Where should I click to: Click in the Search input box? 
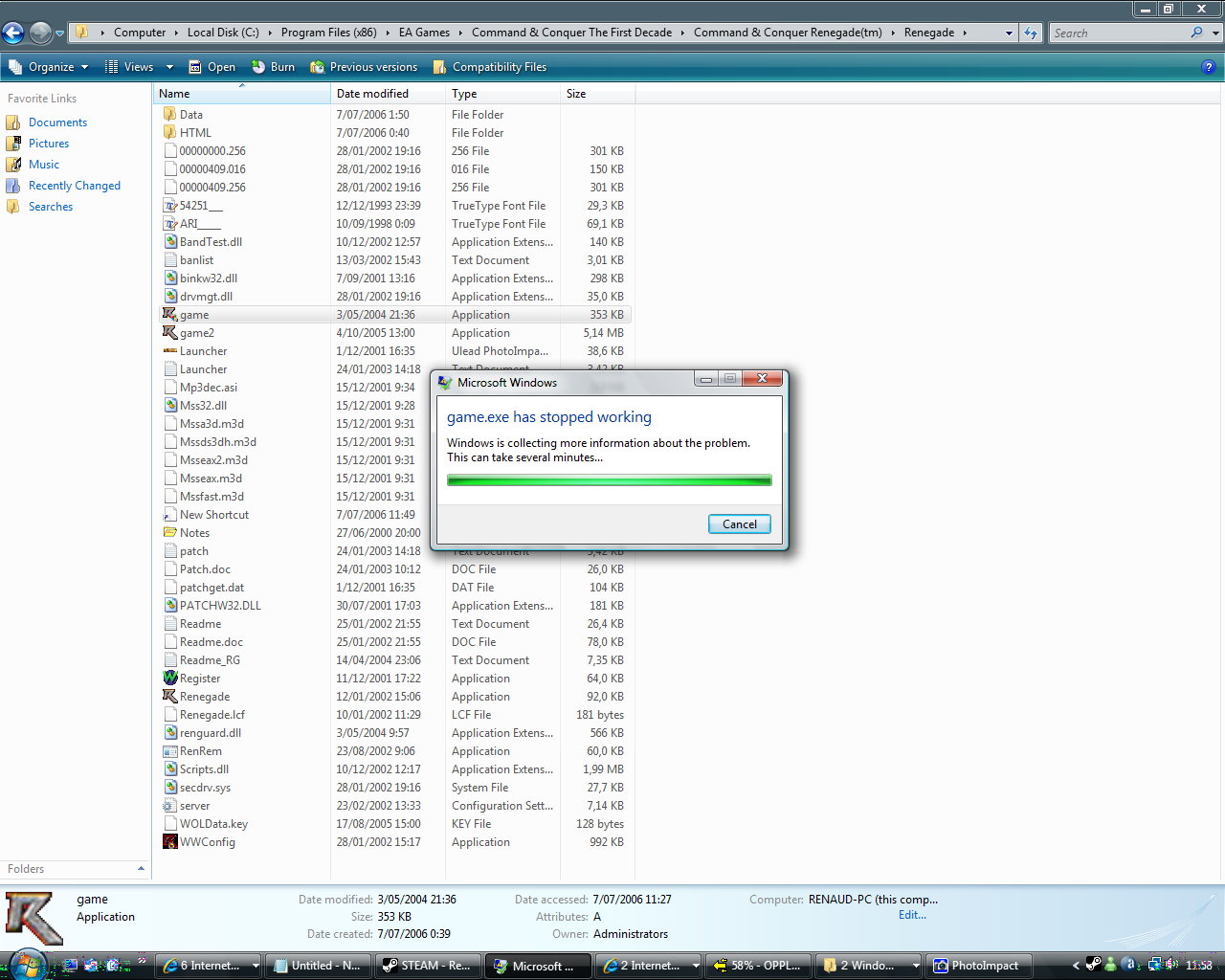1120,33
